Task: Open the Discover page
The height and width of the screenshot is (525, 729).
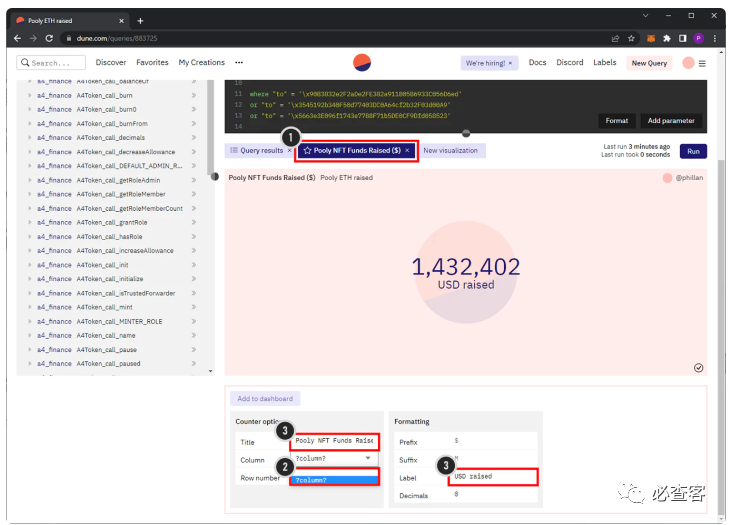Action: [x=111, y=62]
